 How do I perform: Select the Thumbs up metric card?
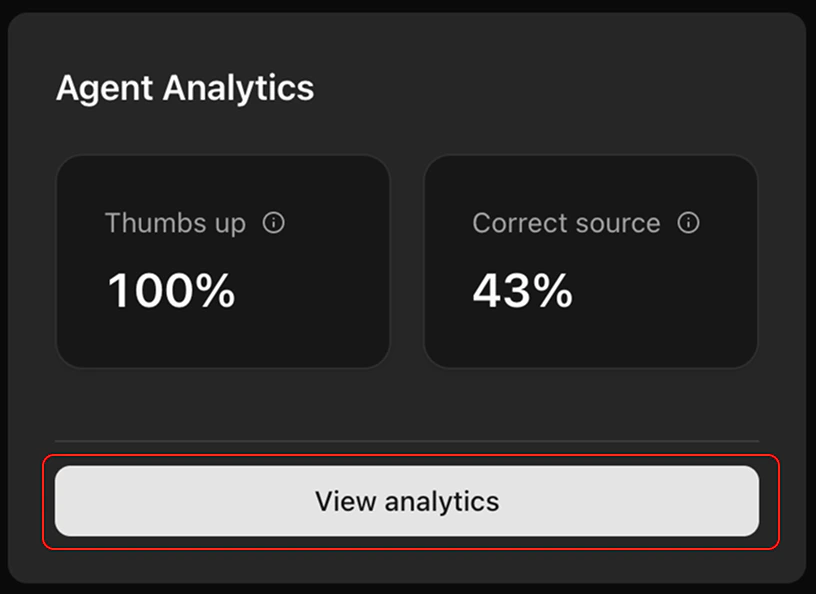point(222,261)
